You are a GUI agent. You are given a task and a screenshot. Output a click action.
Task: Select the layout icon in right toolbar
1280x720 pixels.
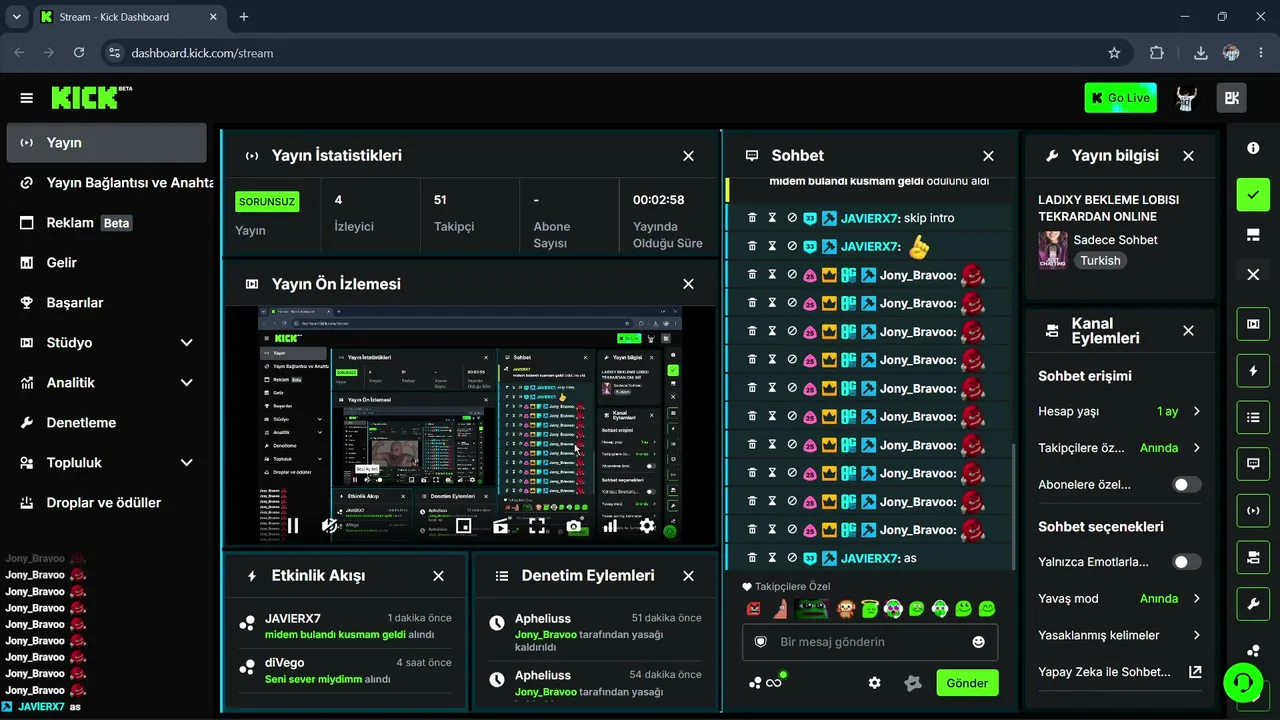1253,235
